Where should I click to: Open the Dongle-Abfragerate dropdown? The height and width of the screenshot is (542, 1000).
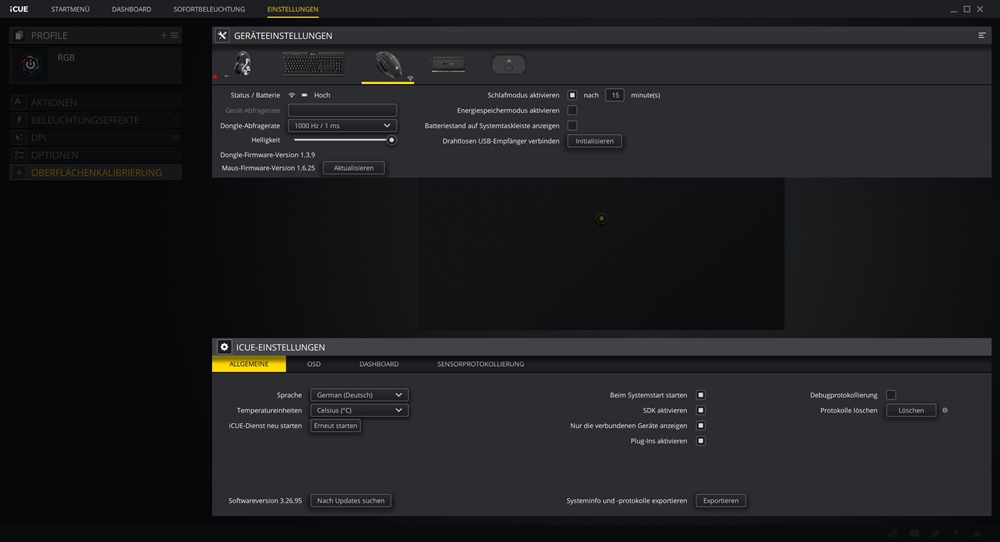(342, 126)
